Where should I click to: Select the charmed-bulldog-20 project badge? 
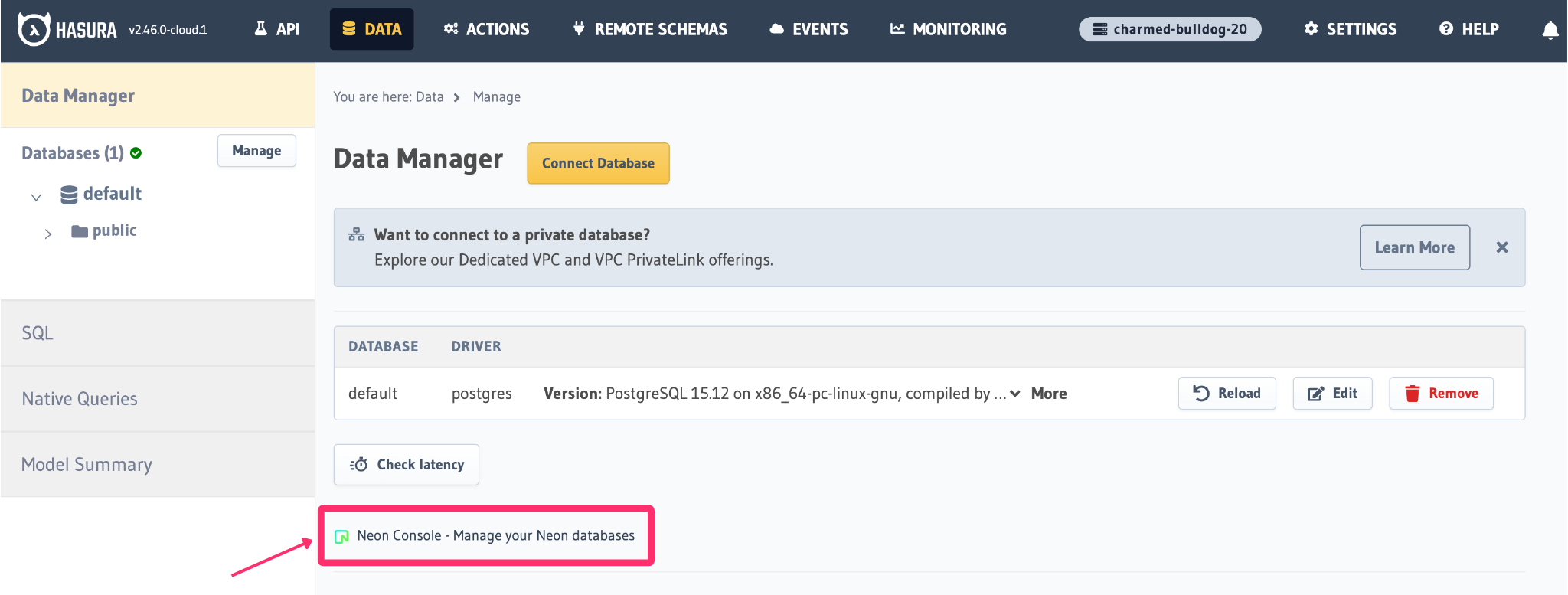coord(1170,30)
